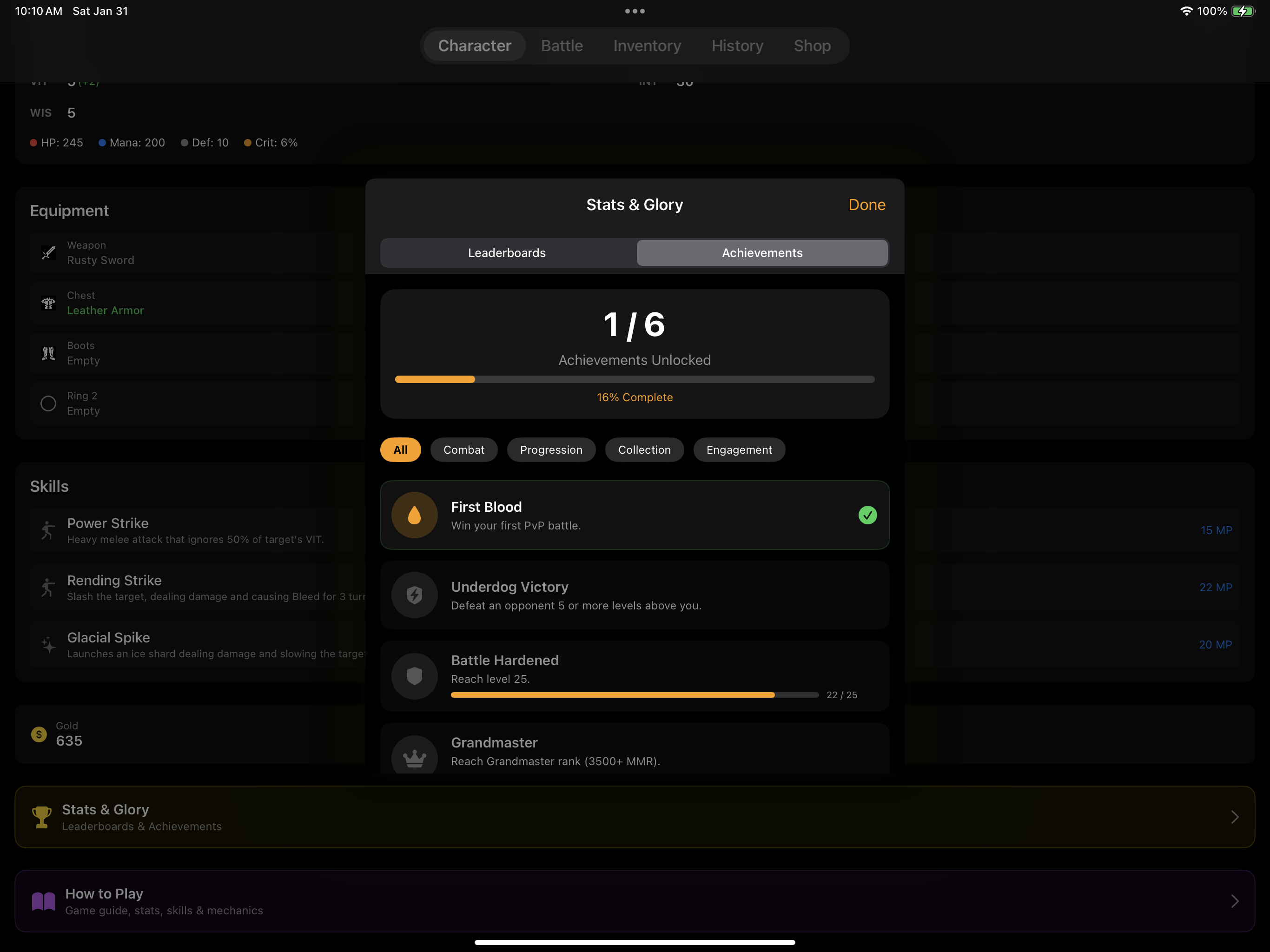This screenshot has width=1270, height=952.
Task: Tap the Rusty Sword weapon icon
Action: point(48,252)
